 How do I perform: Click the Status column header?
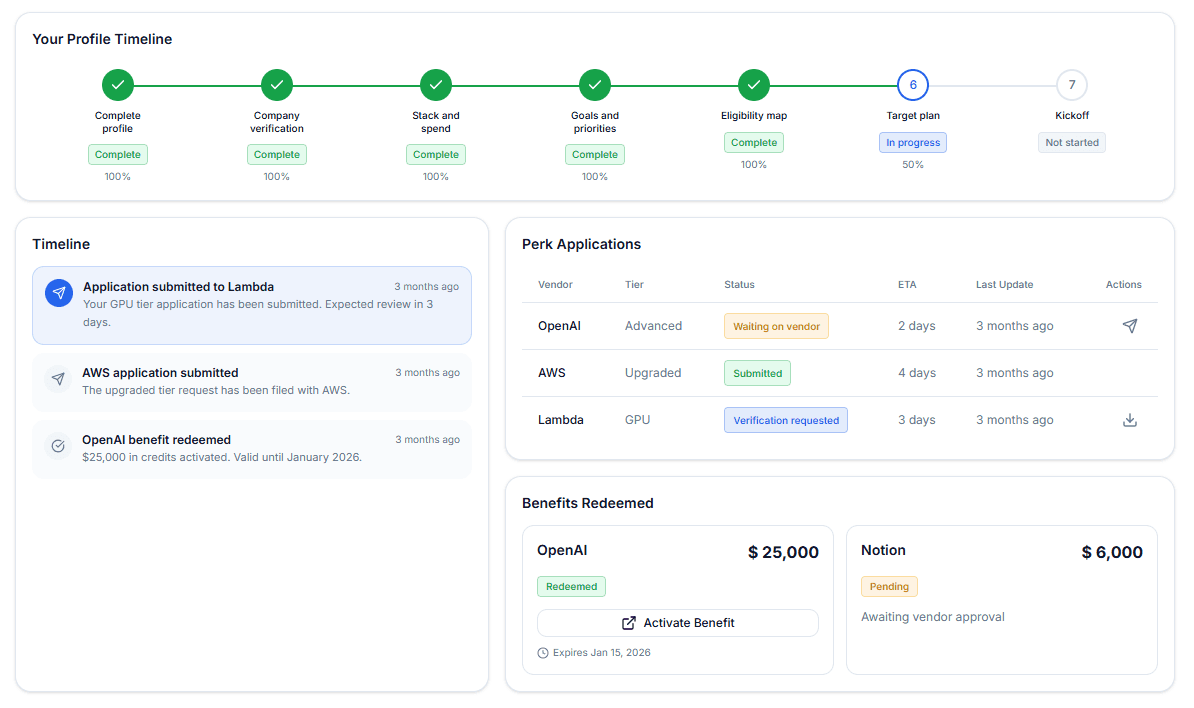click(x=739, y=285)
